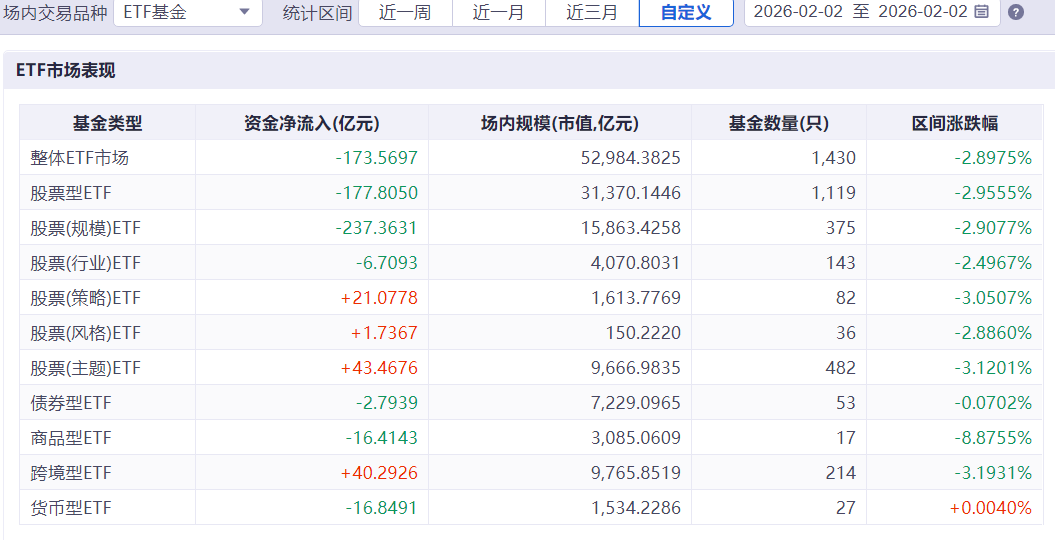1055x540 pixels.
Task: Click market value 1,534.2286
Action: point(636,508)
